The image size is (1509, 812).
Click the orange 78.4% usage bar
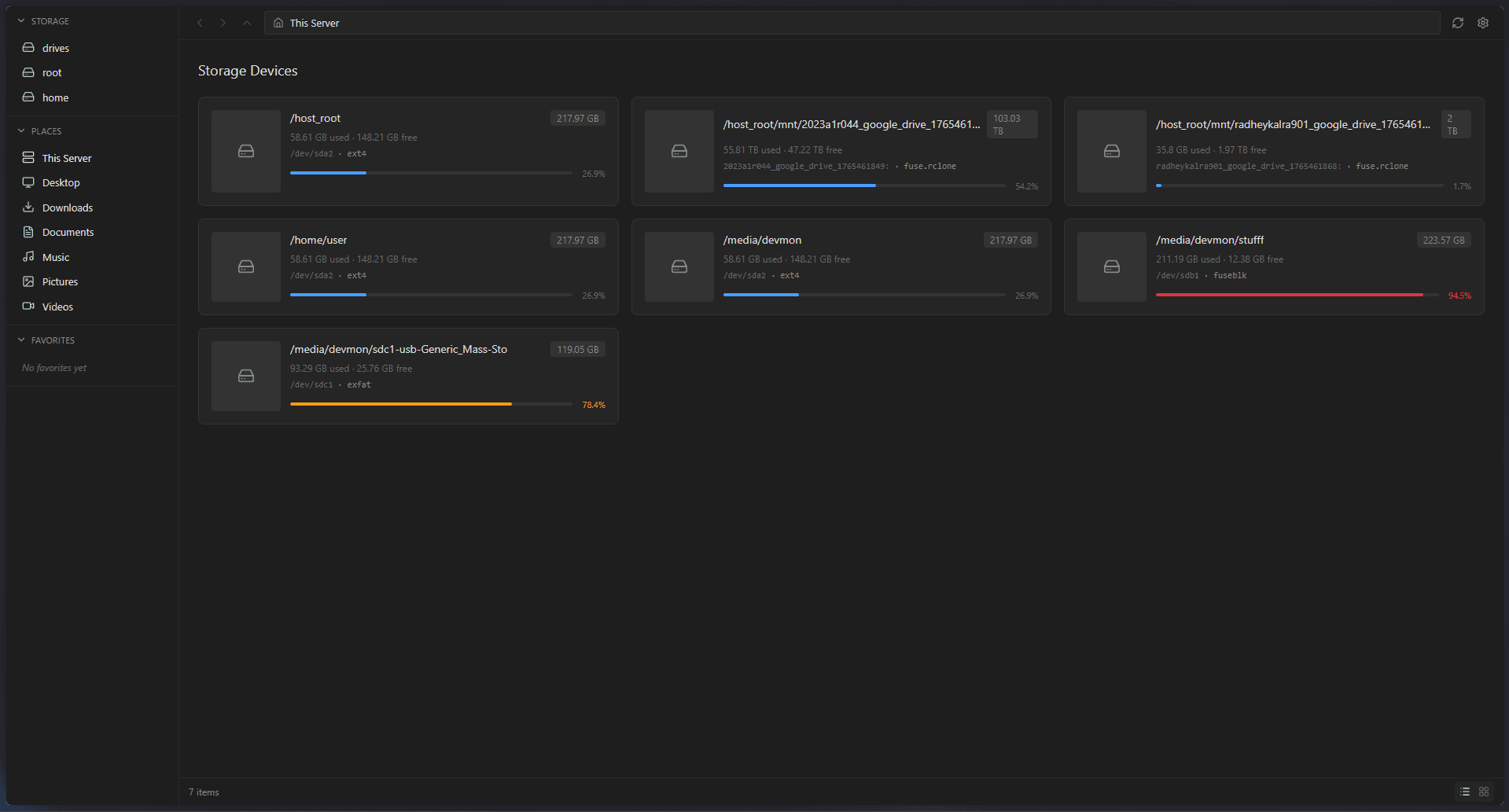click(x=401, y=404)
